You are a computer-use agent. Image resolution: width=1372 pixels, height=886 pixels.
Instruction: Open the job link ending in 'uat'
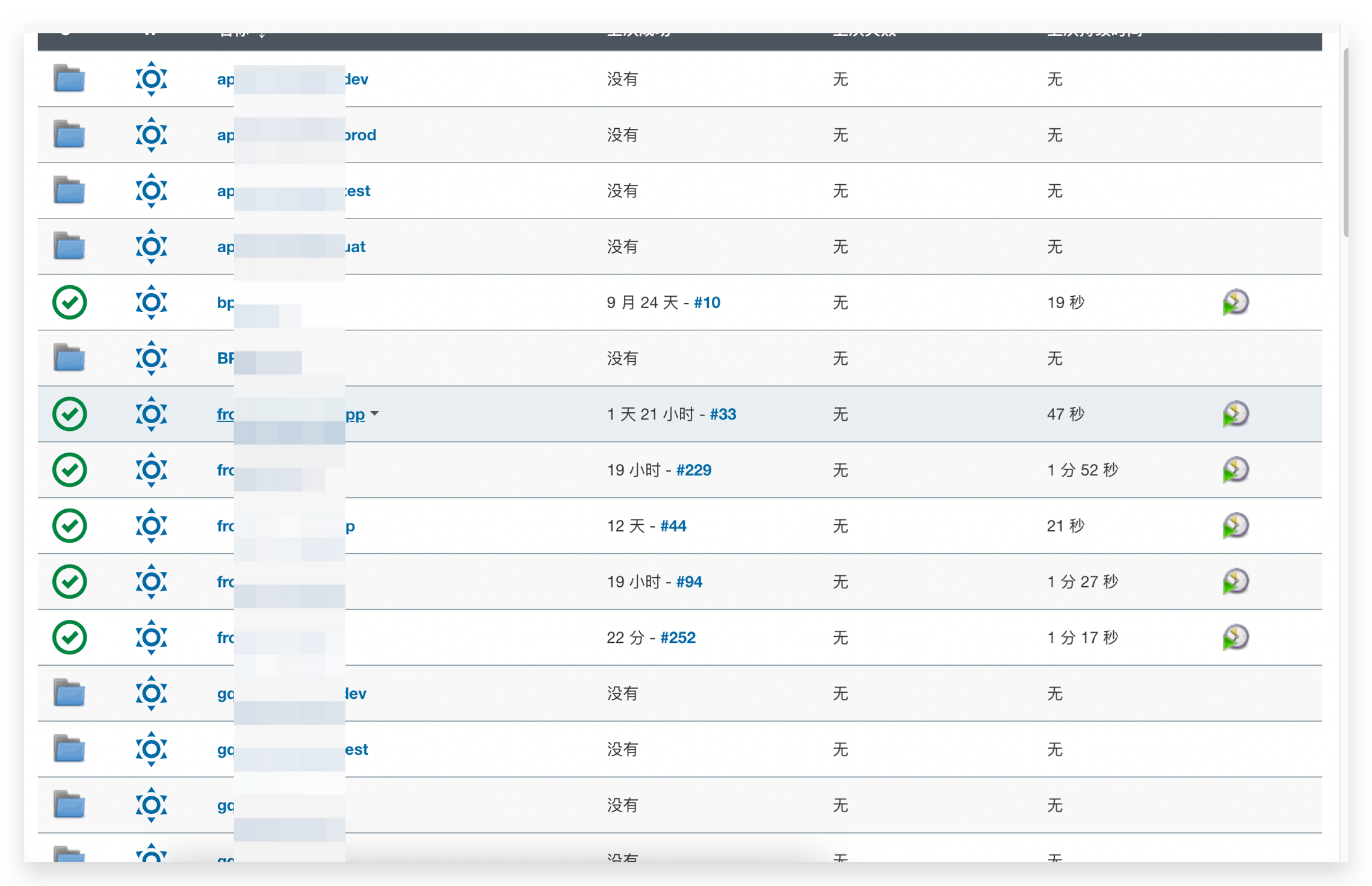coord(355,247)
